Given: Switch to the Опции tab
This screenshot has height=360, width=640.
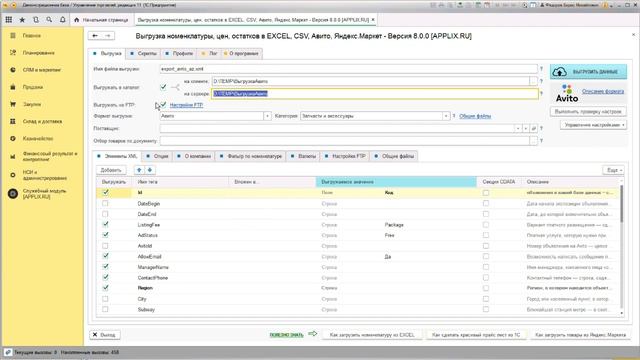Looking at the screenshot, I should click(x=158, y=156).
